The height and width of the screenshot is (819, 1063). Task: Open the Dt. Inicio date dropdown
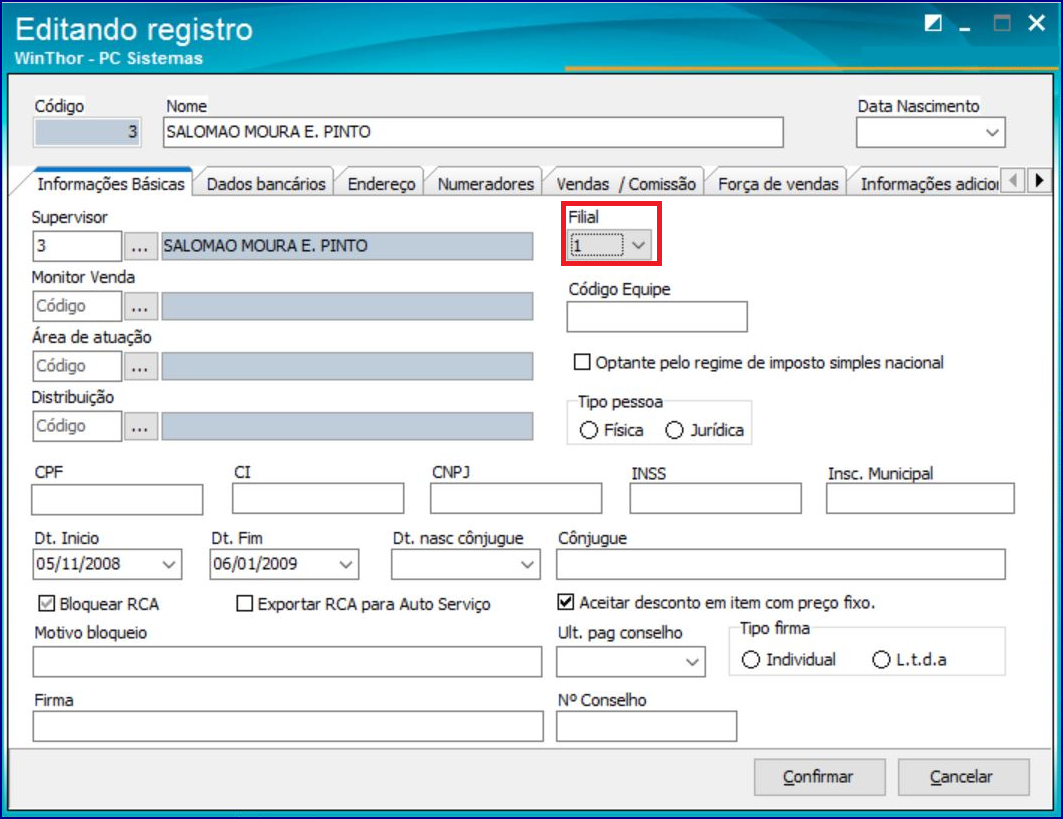(x=169, y=565)
